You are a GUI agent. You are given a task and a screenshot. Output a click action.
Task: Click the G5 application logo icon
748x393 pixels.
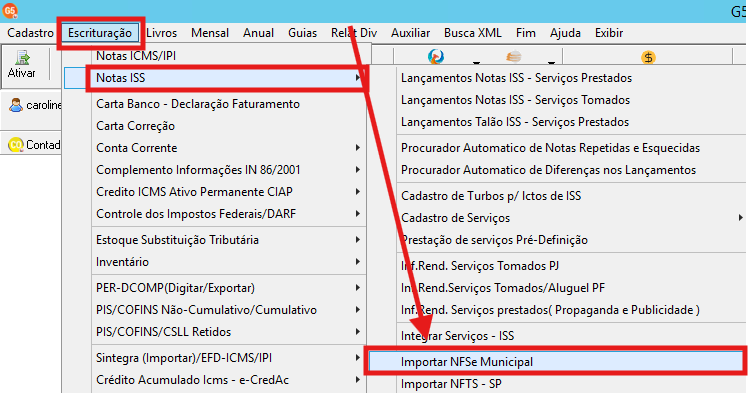[10, 10]
